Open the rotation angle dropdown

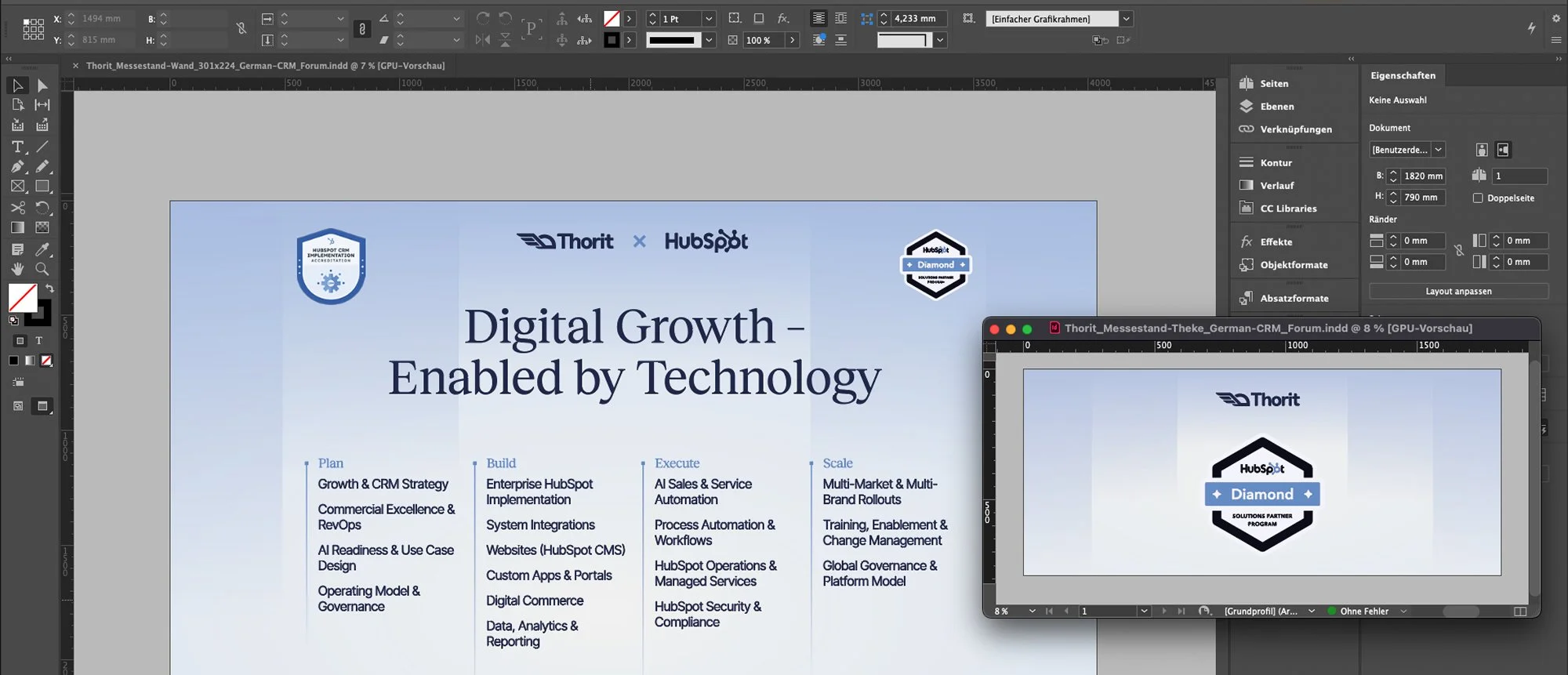(x=456, y=18)
